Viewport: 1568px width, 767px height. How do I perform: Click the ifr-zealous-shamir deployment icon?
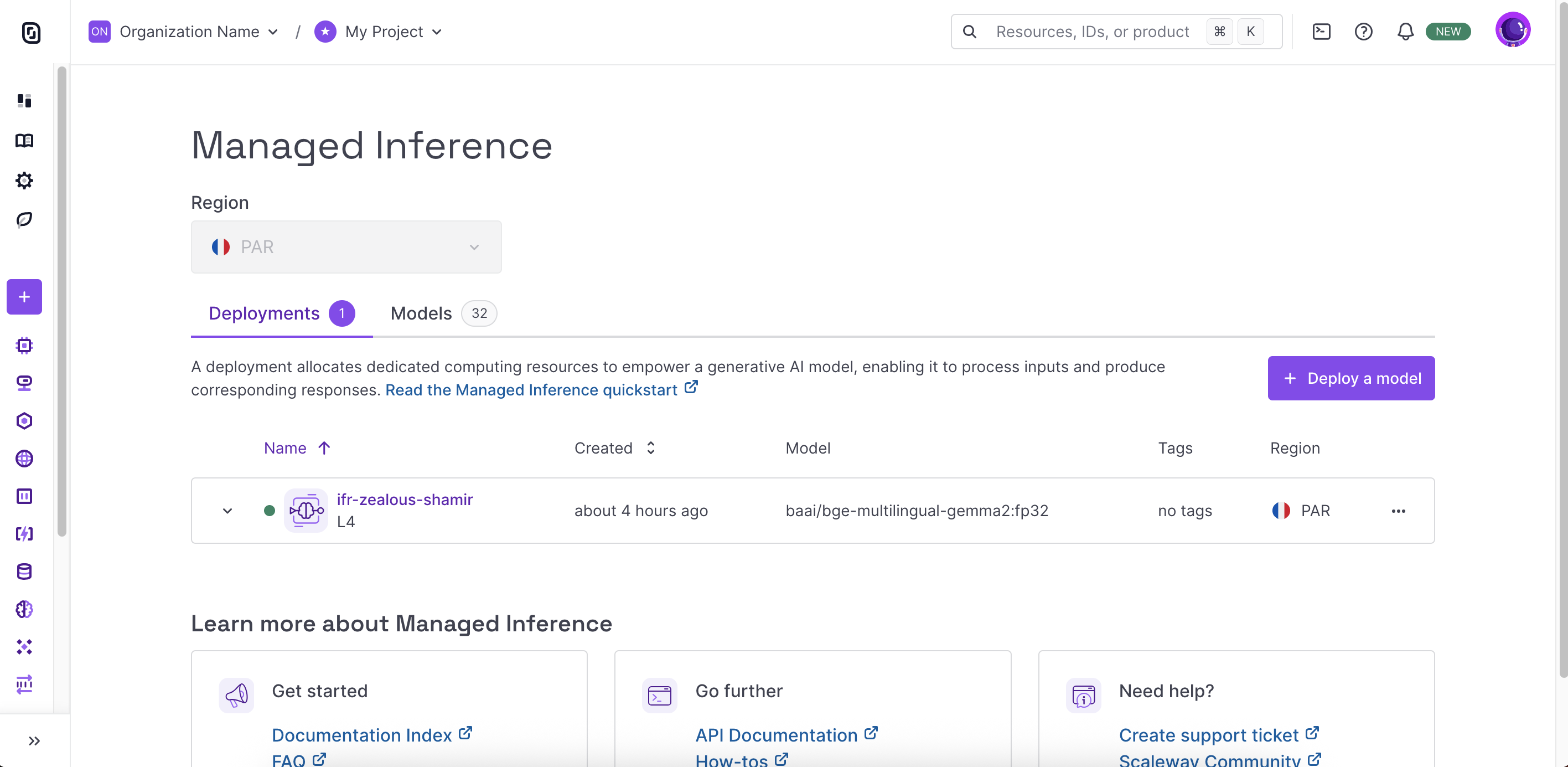point(306,511)
